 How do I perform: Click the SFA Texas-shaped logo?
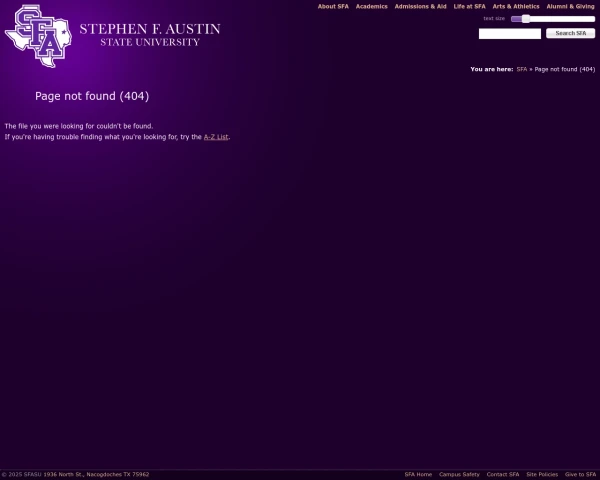[x=38, y=36]
